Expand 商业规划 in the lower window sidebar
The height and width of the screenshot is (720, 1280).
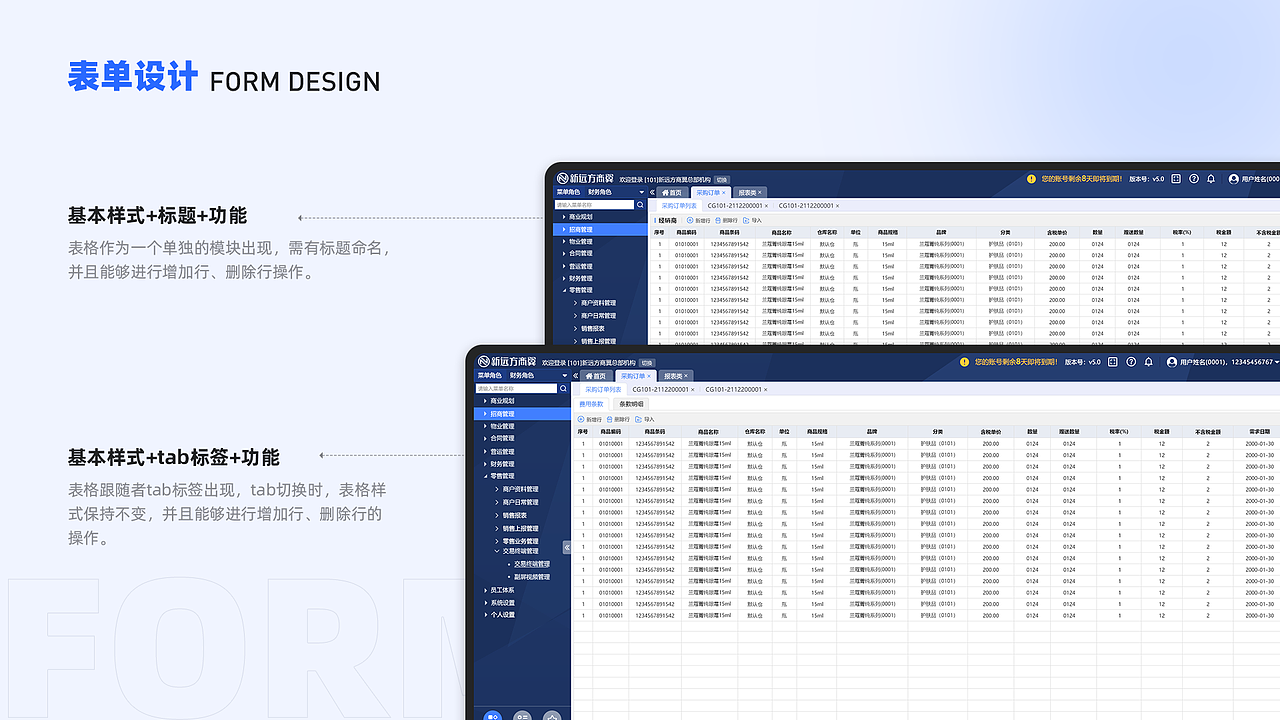(485, 401)
